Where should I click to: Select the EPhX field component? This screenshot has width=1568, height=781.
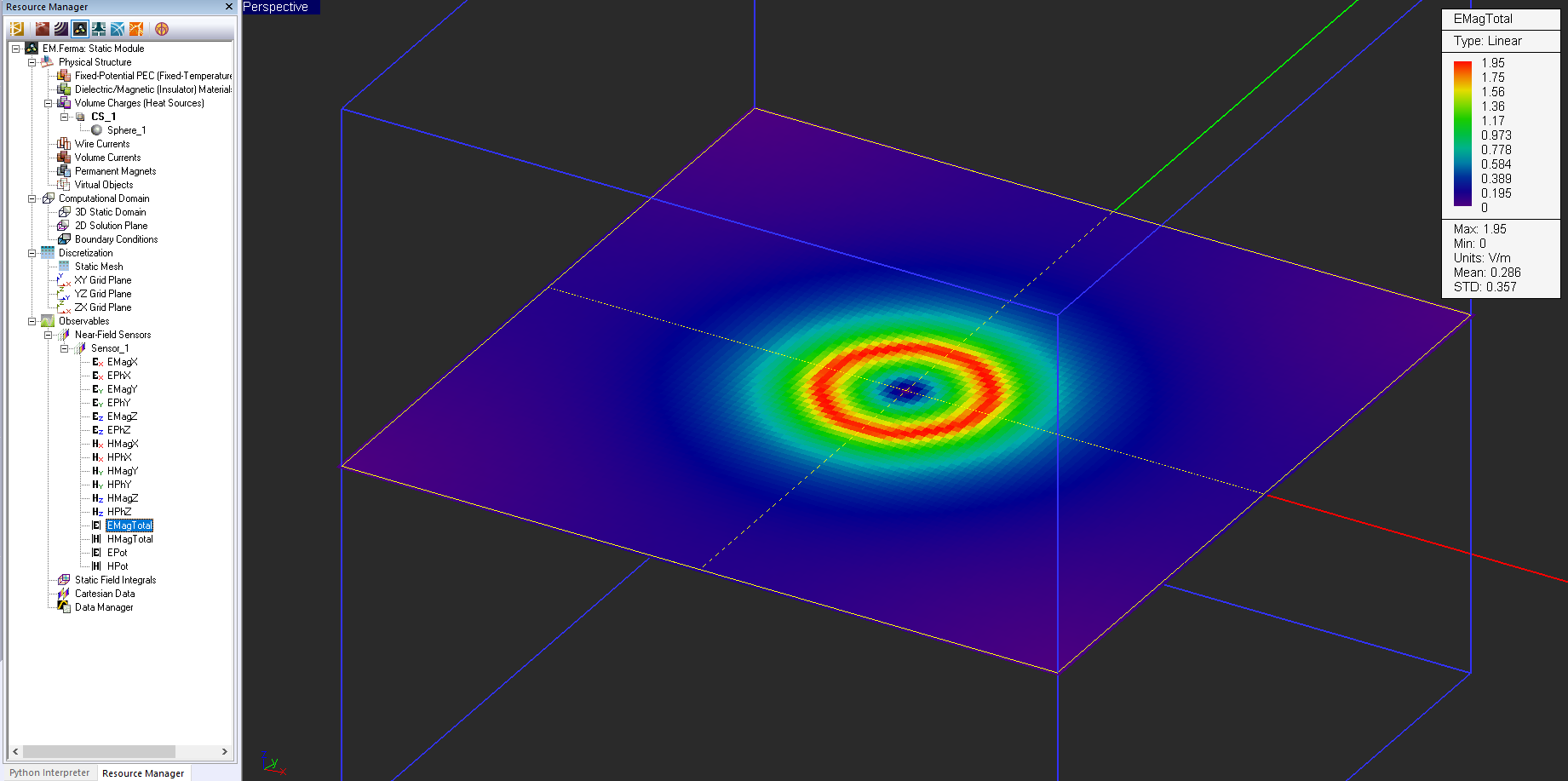click(x=119, y=376)
